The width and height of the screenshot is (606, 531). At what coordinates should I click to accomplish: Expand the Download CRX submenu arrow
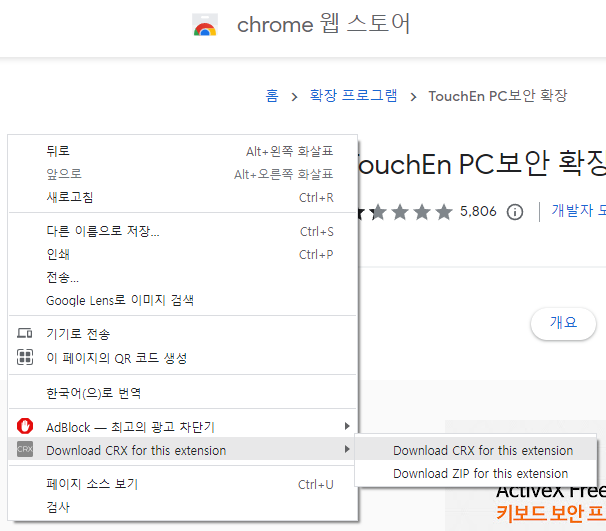tap(347, 449)
